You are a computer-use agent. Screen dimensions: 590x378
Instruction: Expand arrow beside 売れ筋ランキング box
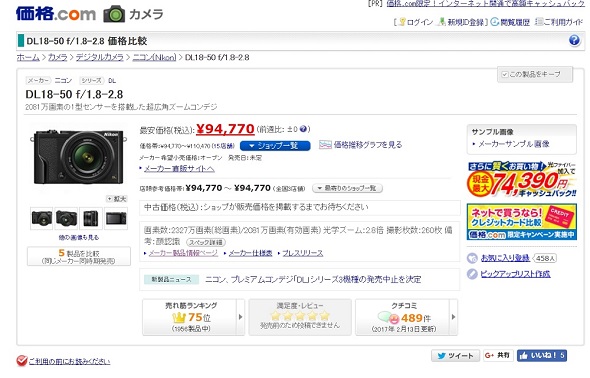pos(240,317)
